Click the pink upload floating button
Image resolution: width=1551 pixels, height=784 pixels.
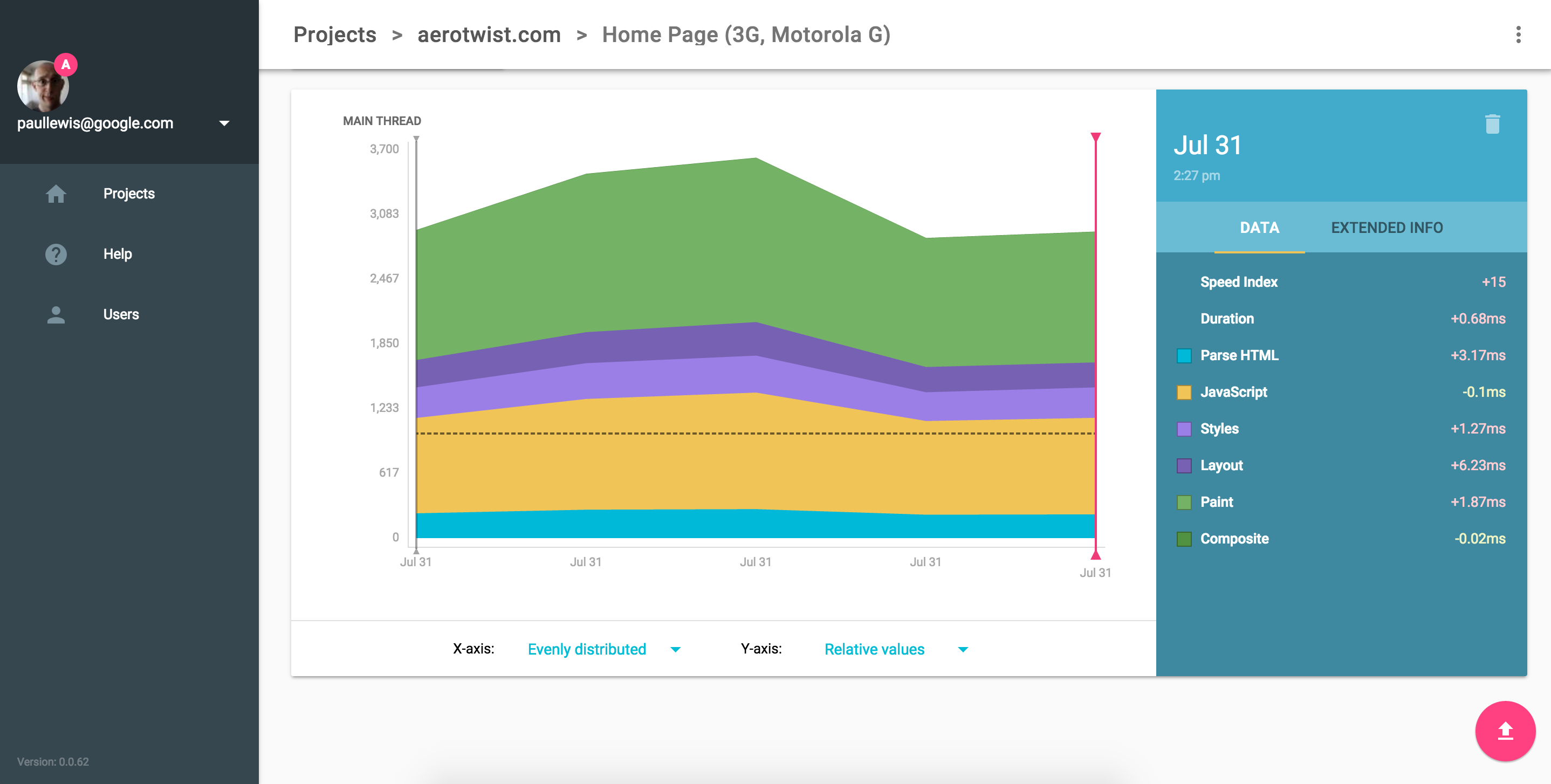1505,731
